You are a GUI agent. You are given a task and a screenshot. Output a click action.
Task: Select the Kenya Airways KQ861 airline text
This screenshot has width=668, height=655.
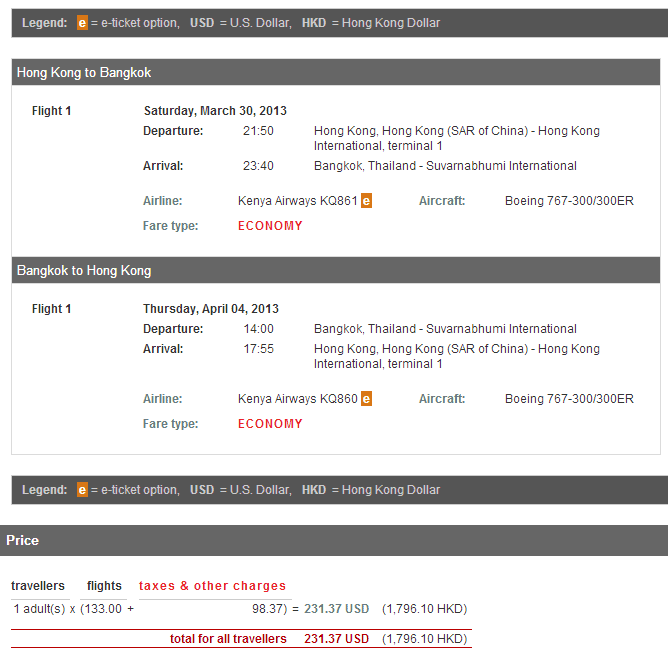pyautogui.click(x=297, y=201)
